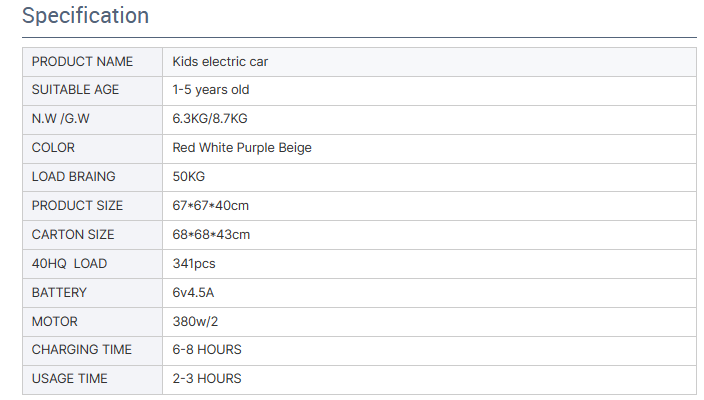Select the SUITABLE AGE label cell
This screenshot has height=400, width=704.
point(92,91)
